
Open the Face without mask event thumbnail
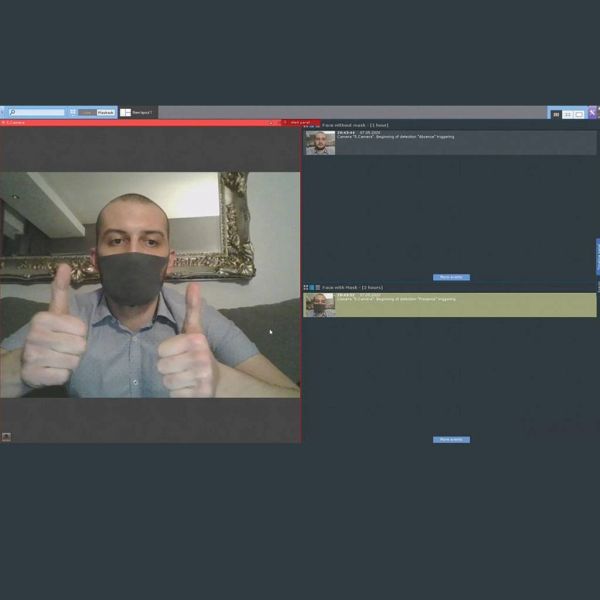[x=320, y=142]
